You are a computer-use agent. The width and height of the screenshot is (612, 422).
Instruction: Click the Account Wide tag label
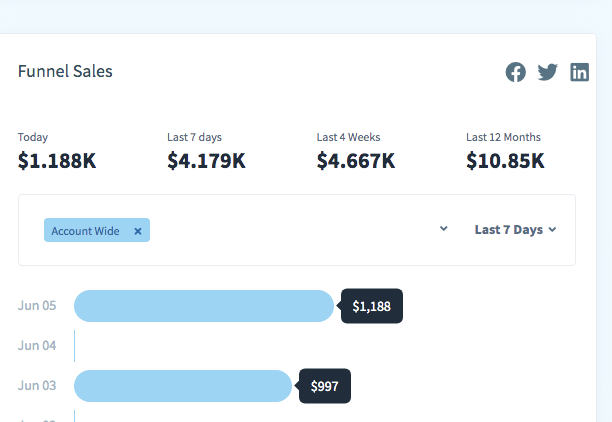click(85, 231)
